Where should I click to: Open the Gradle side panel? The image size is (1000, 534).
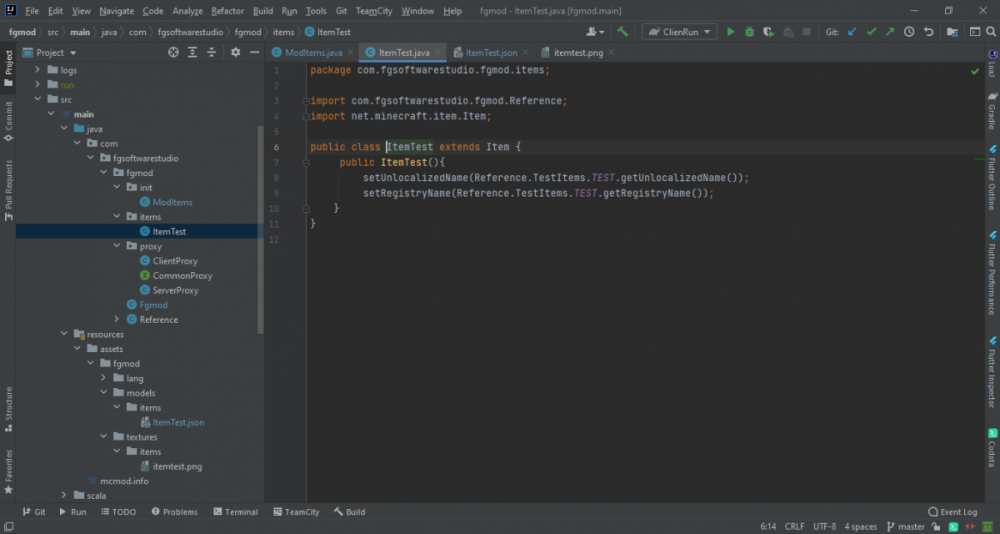(992, 111)
